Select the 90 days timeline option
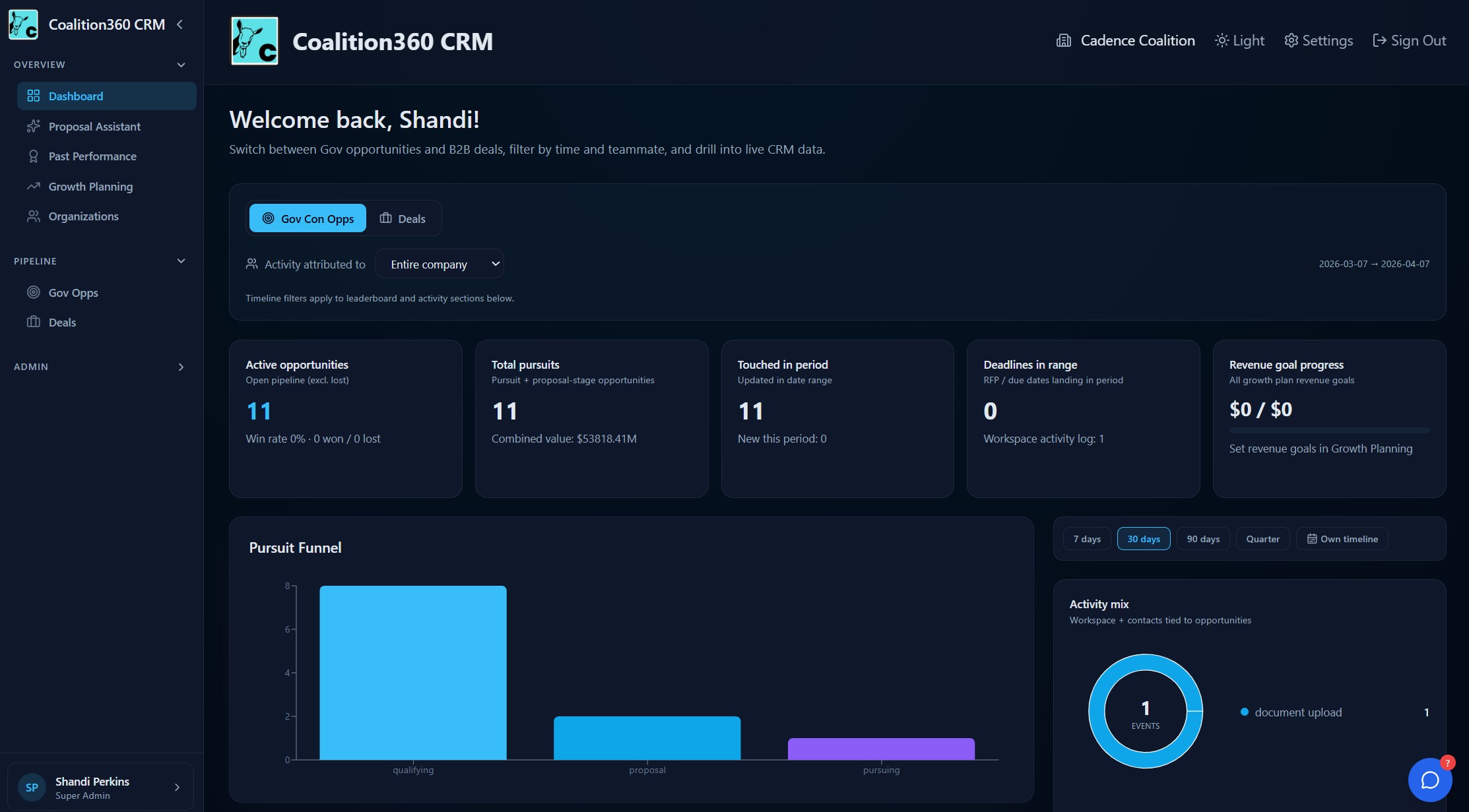Viewport: 1469px width, 812px height. pyautogui.click(x=1202, y=539)
